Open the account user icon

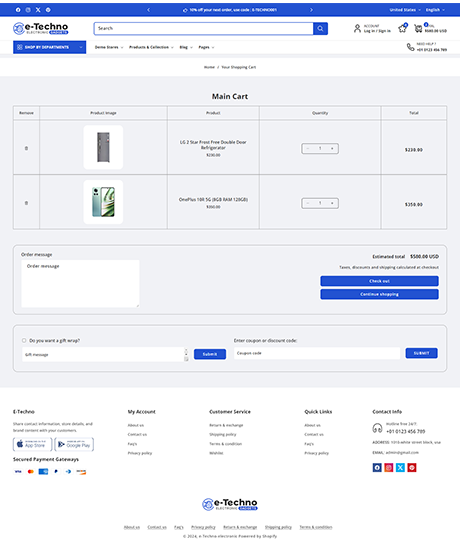coord(357,28)
